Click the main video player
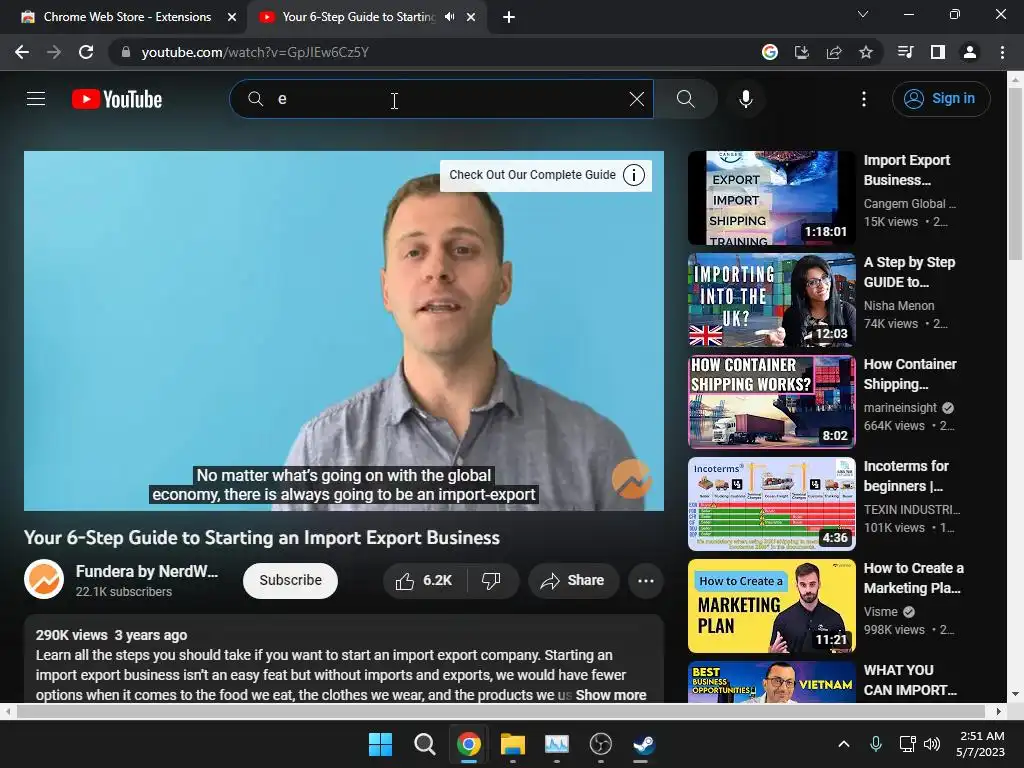Screen dimensions: 1024x768 [x=344, y=331]
